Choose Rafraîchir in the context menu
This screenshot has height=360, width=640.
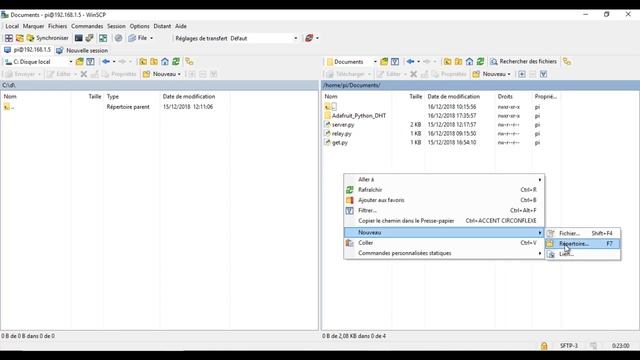pyautogui.click(x=444, y=190)
